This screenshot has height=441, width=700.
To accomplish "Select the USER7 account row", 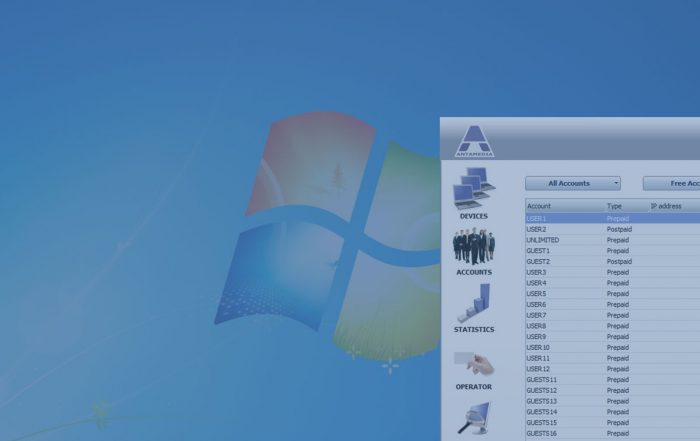I will [612, 315].
